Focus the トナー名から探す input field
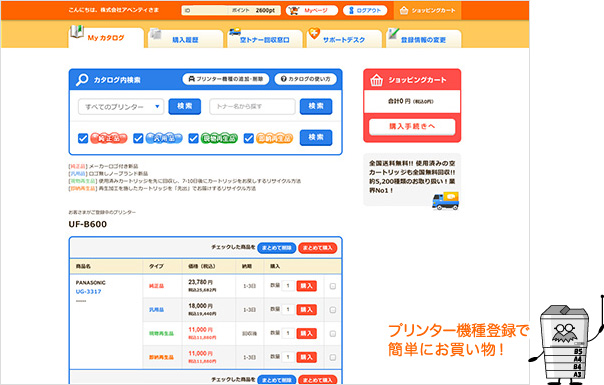The width and height of the screenshot is (604, 385). tap(252, 106)
